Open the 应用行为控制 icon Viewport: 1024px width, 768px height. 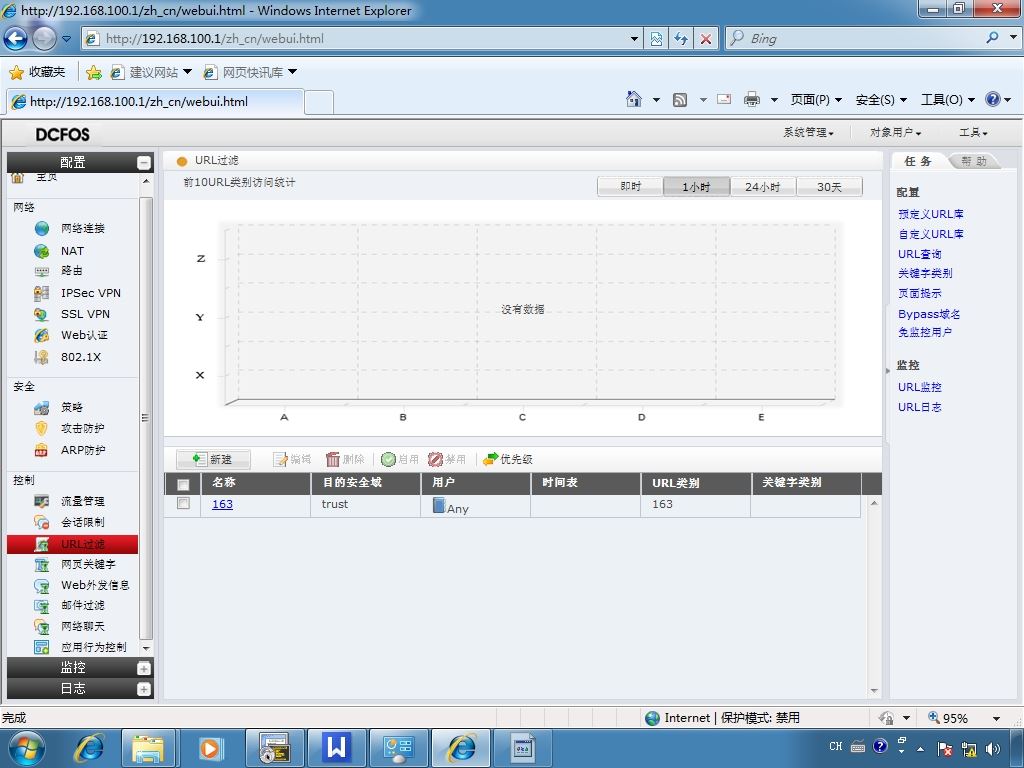(42, 647)
